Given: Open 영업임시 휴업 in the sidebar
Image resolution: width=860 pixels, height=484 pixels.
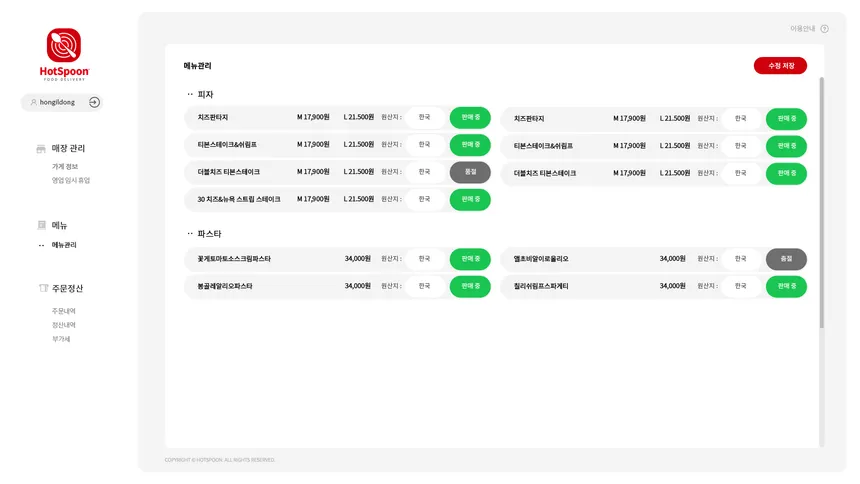Looking at the screenshot, I should pyautogui.click(x=71, y=180).
